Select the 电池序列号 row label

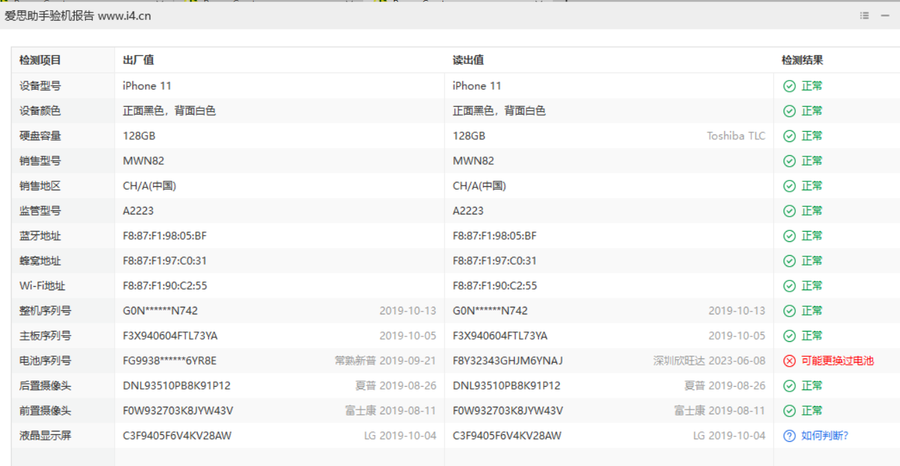45,361
